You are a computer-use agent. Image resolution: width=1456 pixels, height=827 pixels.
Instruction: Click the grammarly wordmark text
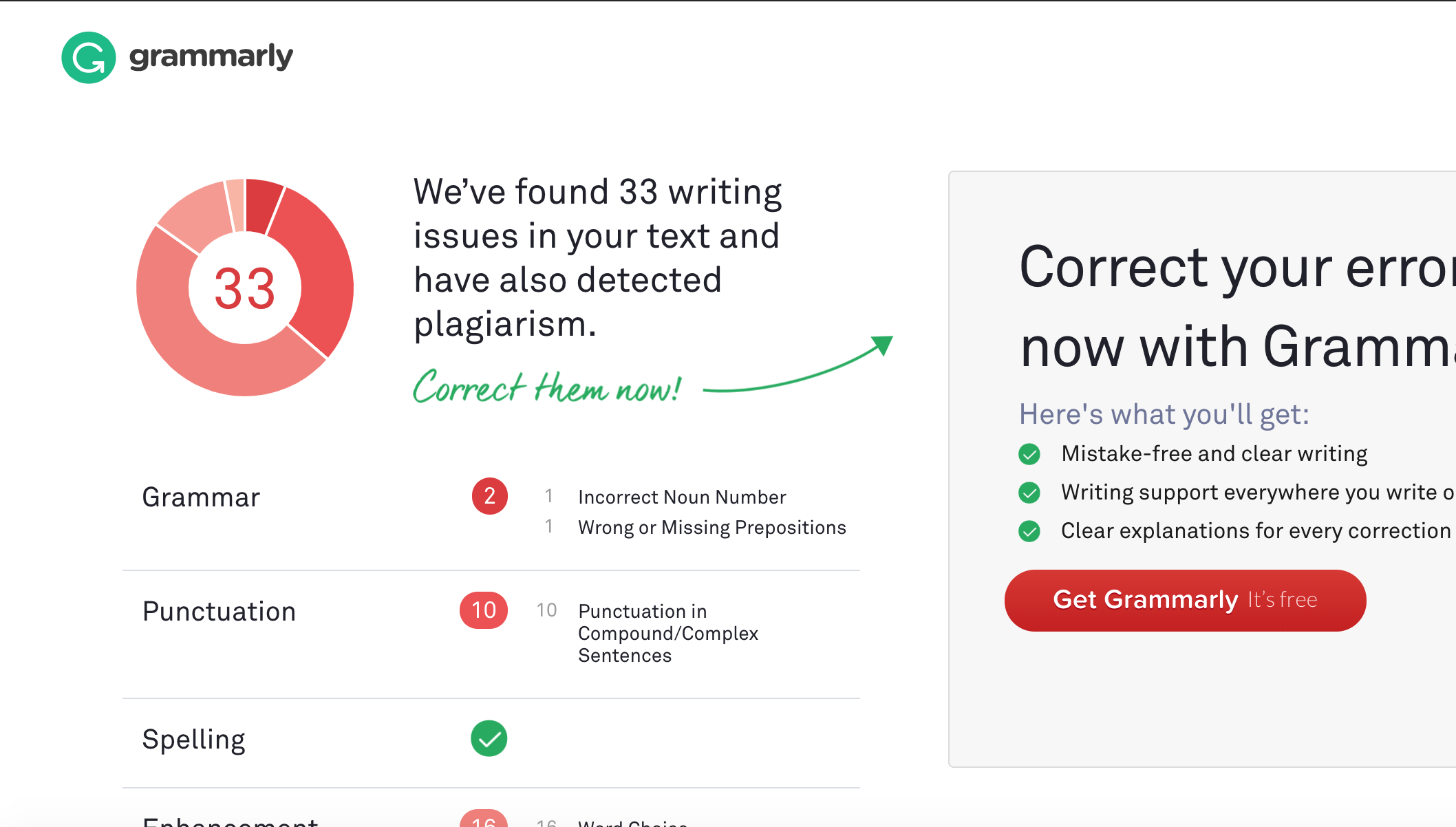pyautogui.click(x=211, y=57)
